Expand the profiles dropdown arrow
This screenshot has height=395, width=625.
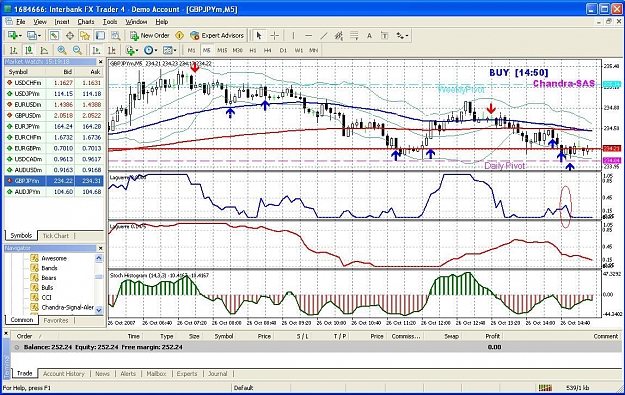point(39,36)
